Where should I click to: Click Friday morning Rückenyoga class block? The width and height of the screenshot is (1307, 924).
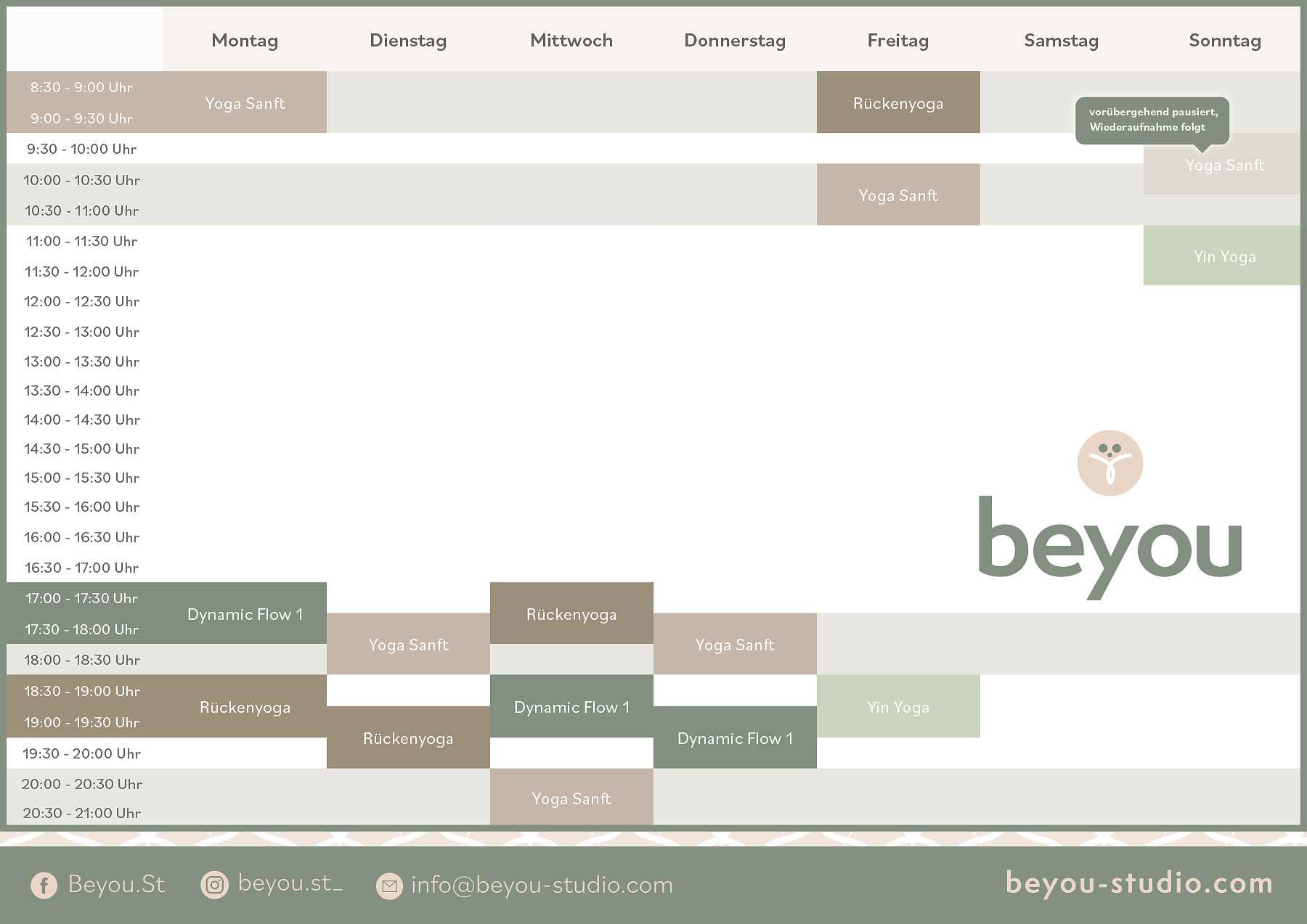[897, 103]
